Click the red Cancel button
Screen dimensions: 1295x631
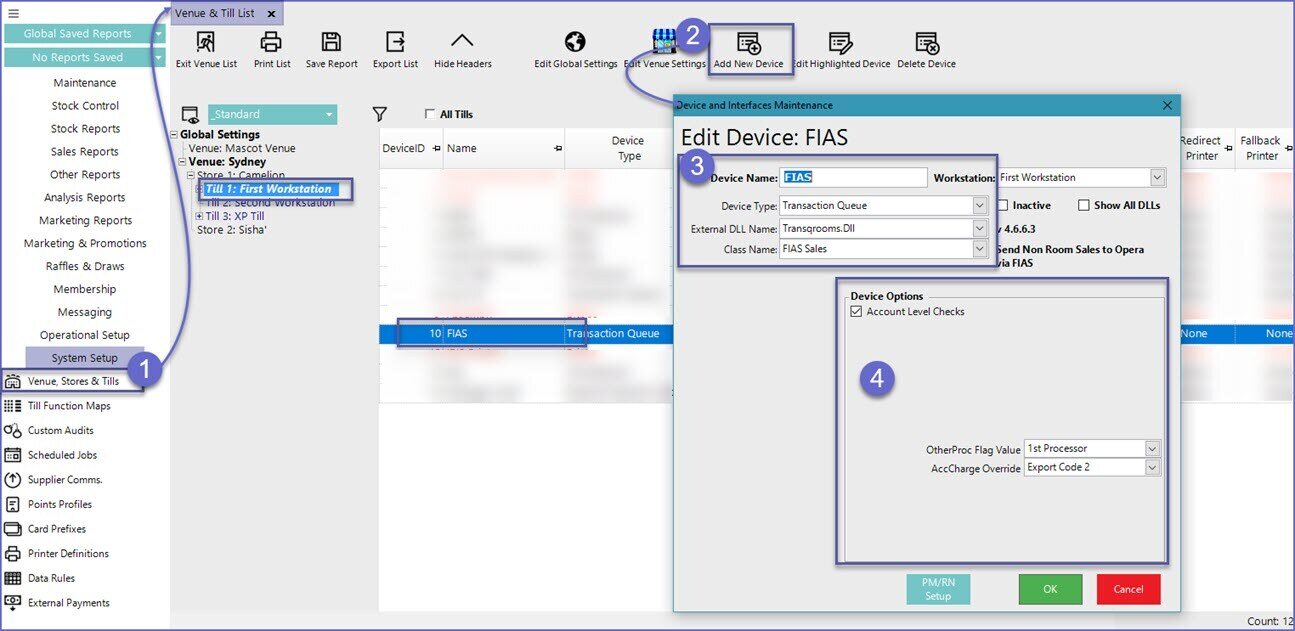(x=1128, y=589)
